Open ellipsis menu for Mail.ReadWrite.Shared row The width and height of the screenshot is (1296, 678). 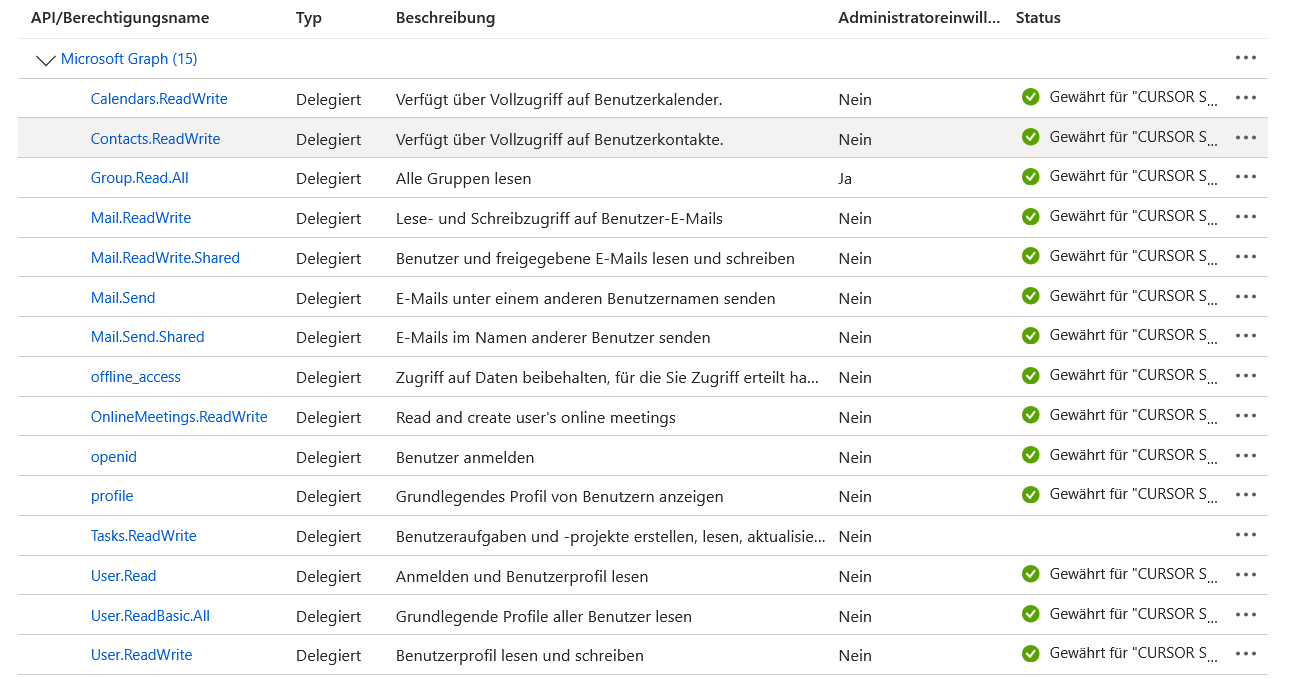point(1245,256)
